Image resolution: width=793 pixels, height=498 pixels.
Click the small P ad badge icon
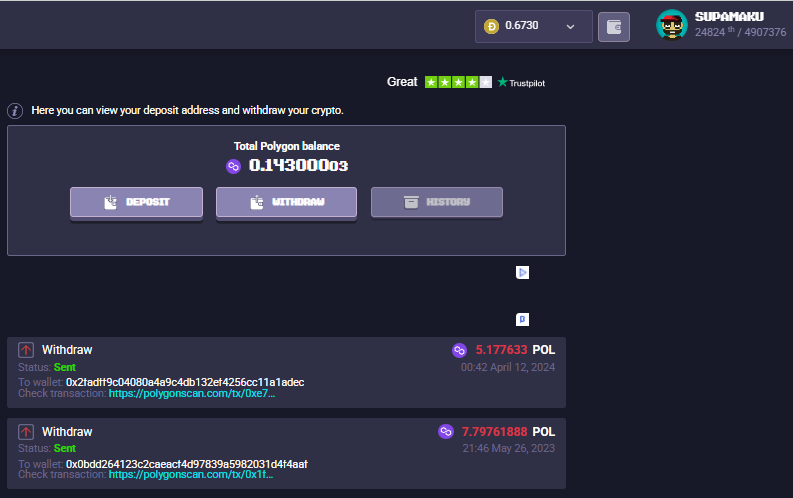522,320
